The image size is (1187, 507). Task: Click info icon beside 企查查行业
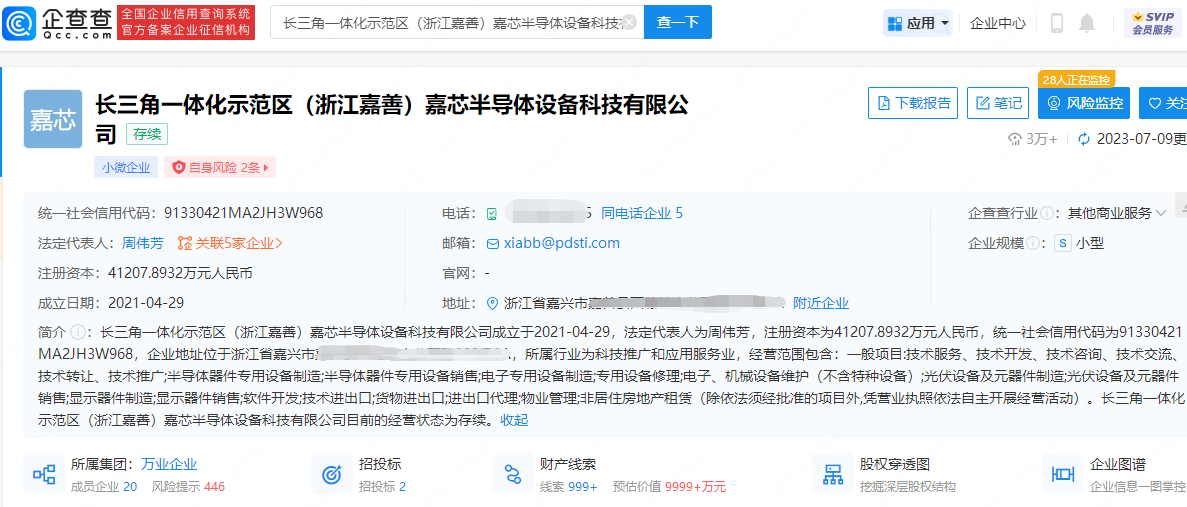[x=1048, y=214]
